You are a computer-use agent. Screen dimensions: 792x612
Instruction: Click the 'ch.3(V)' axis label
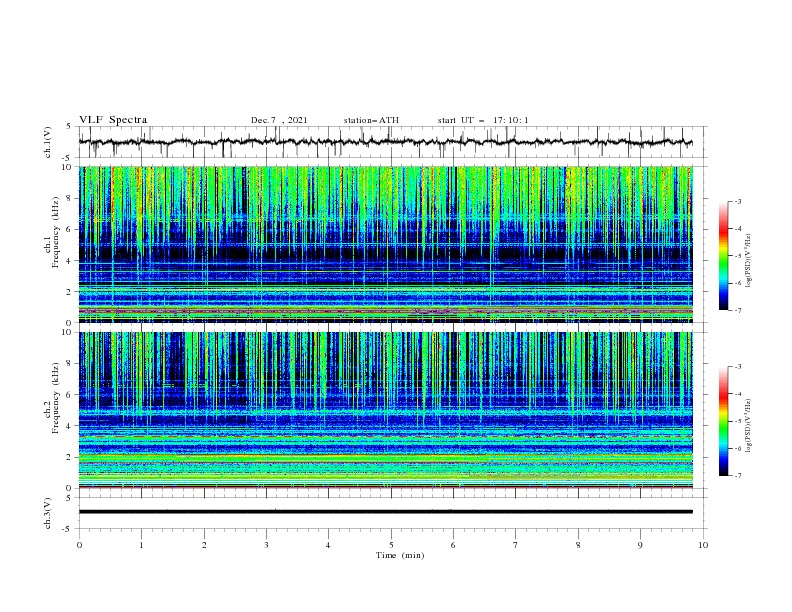click(x=48, y=513)
